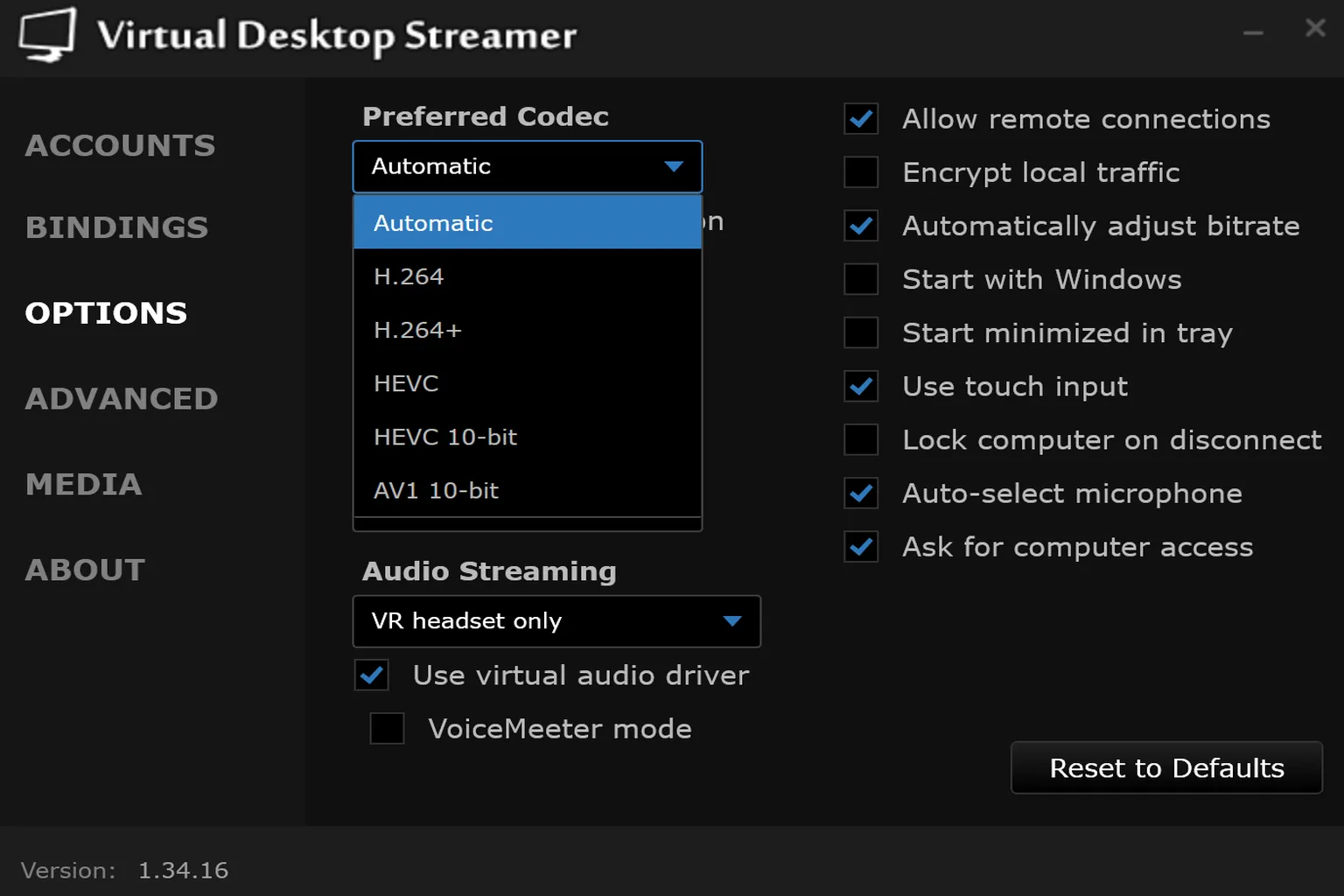1344x896 pixels.
Task: Enable VoiceMeeter mode
Action: click(x=387, y=728)
